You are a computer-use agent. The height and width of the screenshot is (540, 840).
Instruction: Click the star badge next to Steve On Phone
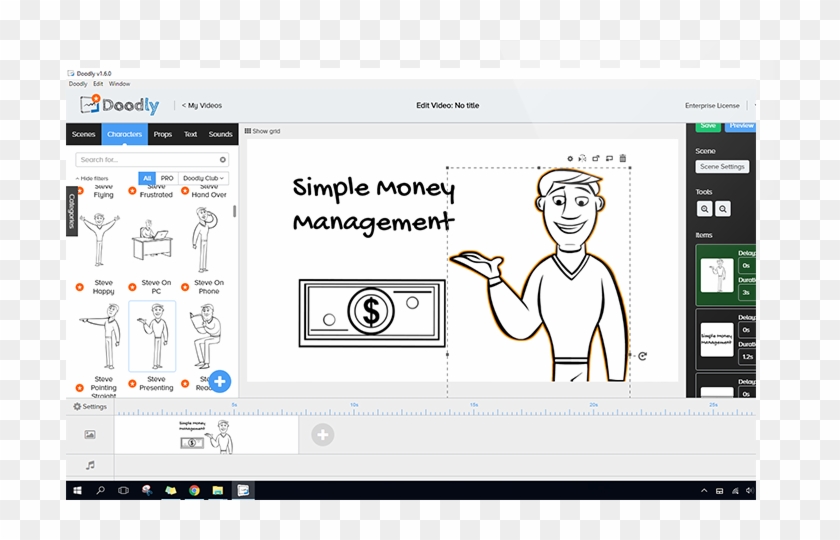click(185, 287)
